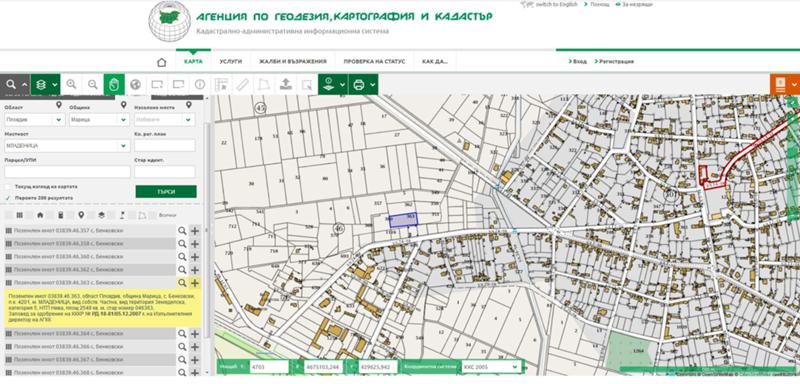Image resolution: width=800 pixels, height=384 pixels.
Task: Select the info identify tool
Action: [x=199, y=85]
